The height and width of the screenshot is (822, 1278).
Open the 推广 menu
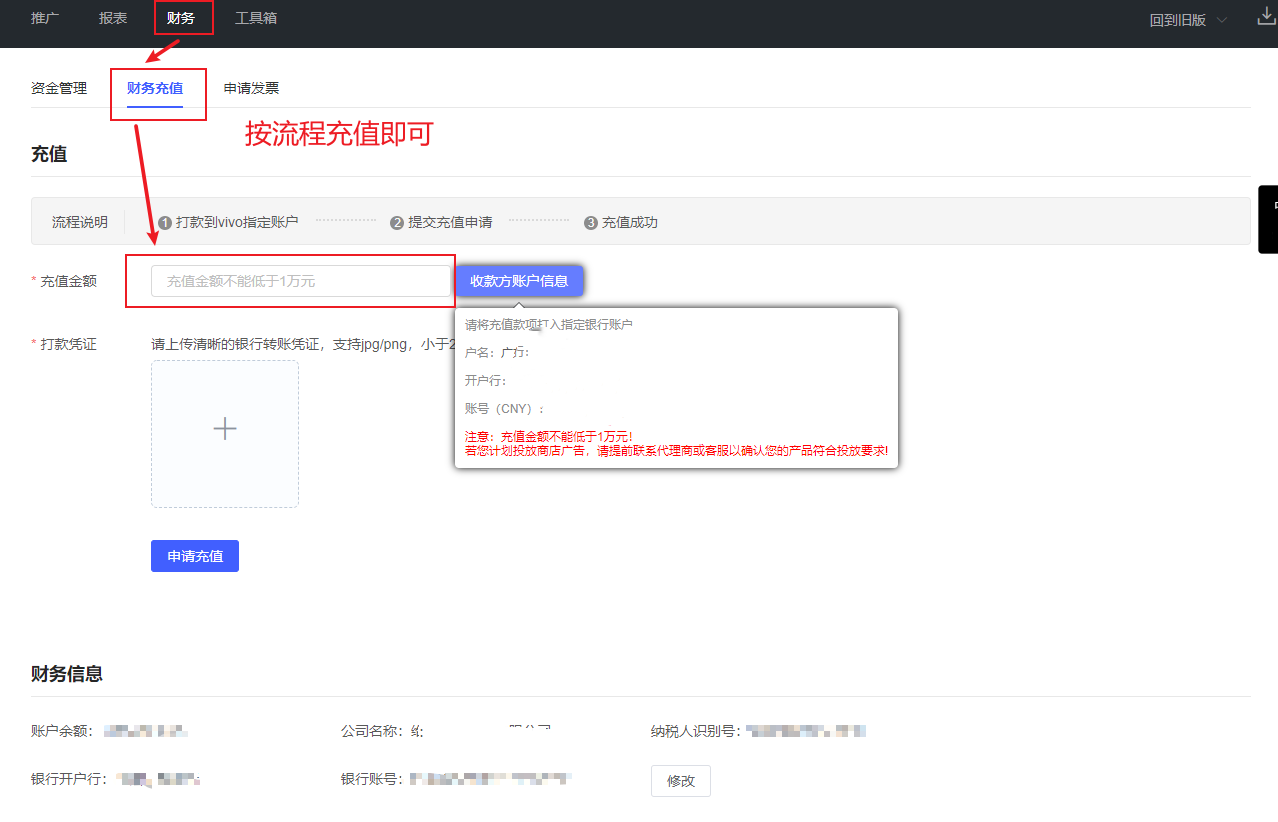click(45, 18)
